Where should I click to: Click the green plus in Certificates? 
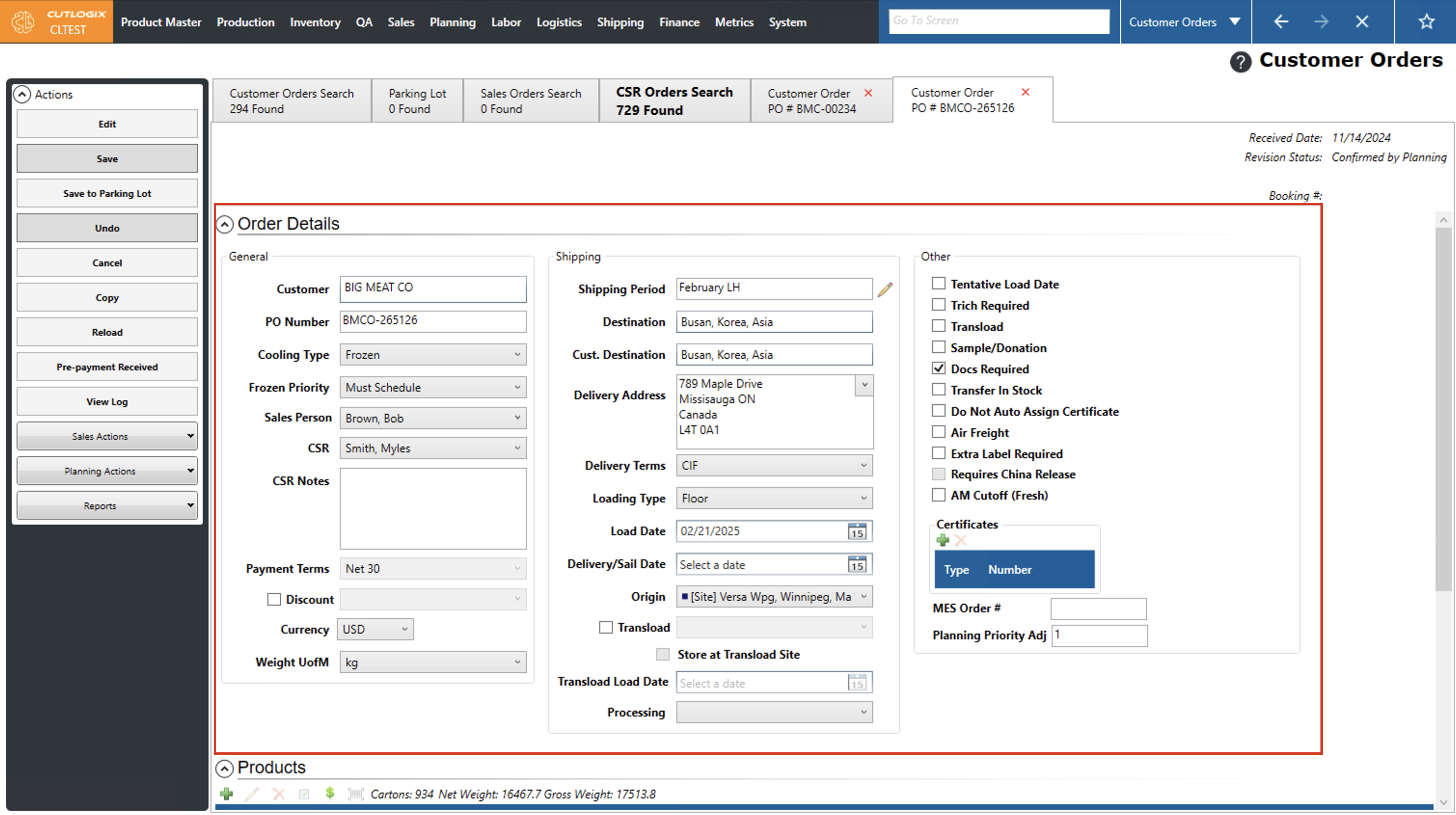[x=942, y=540]
